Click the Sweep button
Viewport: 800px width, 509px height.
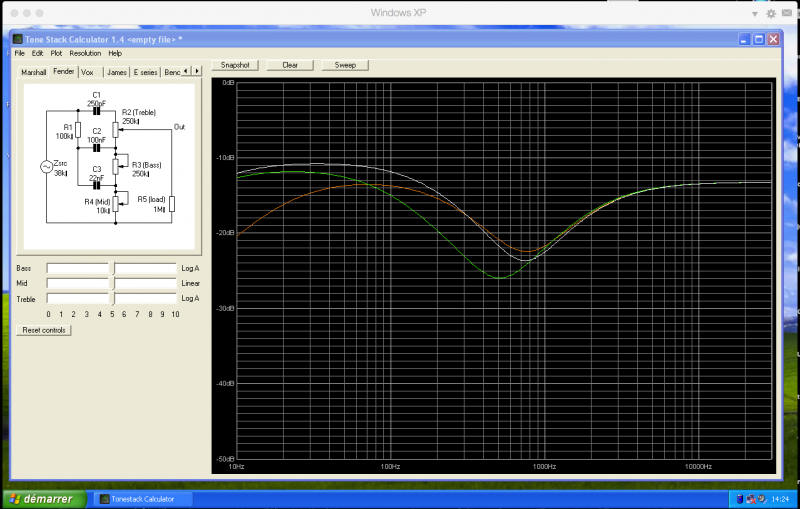point(345,65)
